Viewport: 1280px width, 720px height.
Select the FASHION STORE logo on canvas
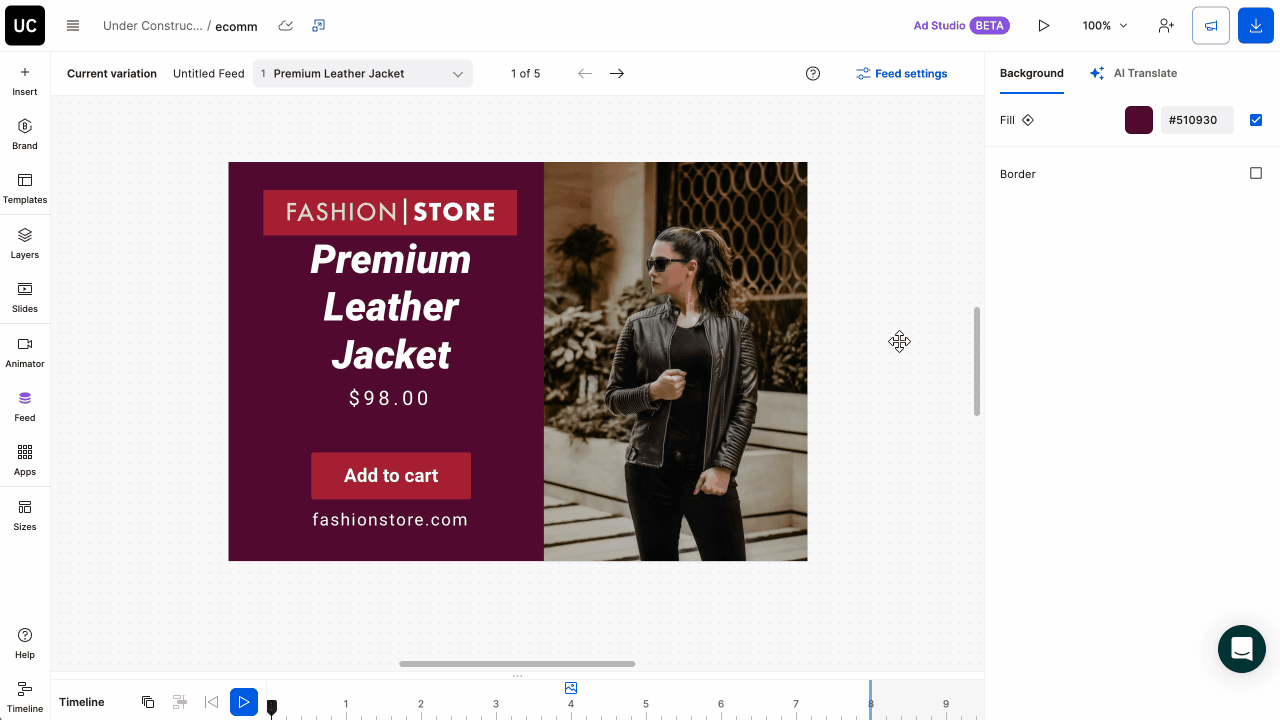coord(390,212)
